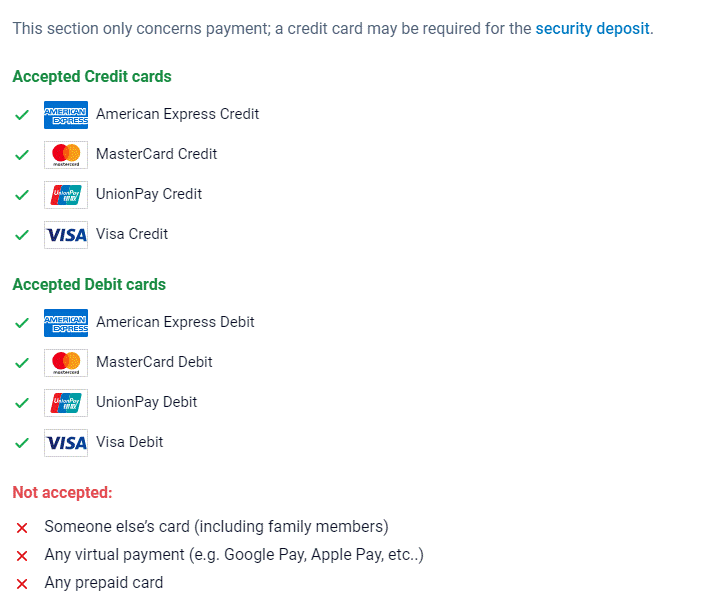Click the UnionPay Credit label text
Viewport: 714px width, 593px height.
pos(149,194)
